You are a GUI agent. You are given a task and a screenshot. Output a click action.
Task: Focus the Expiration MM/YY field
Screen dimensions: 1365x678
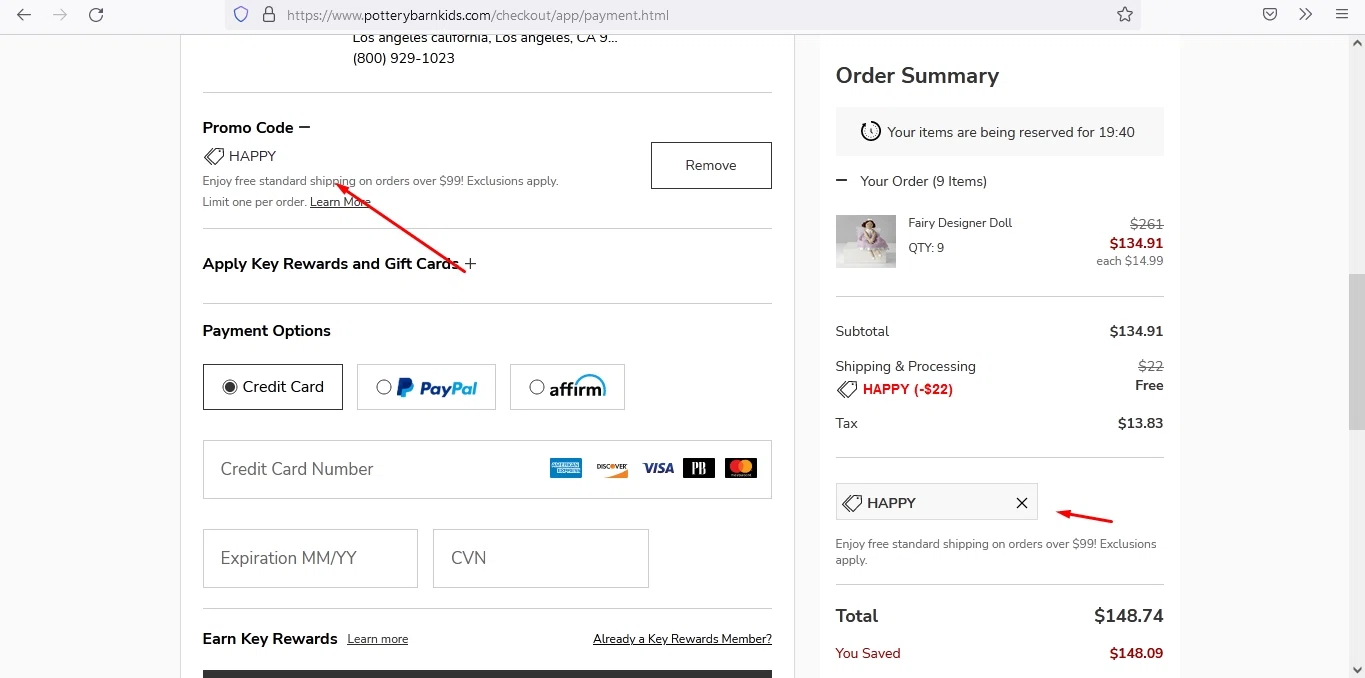click(x=310, y=558)
